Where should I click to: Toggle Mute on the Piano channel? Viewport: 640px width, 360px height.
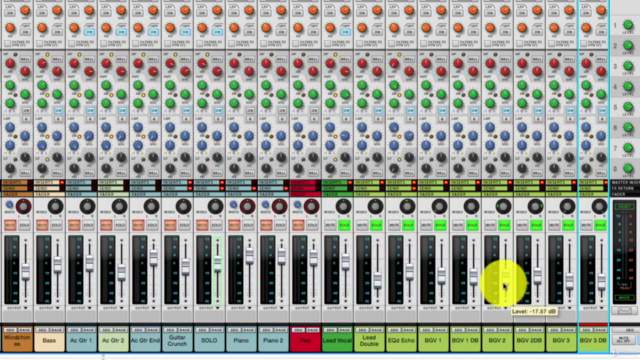point(234,225)
